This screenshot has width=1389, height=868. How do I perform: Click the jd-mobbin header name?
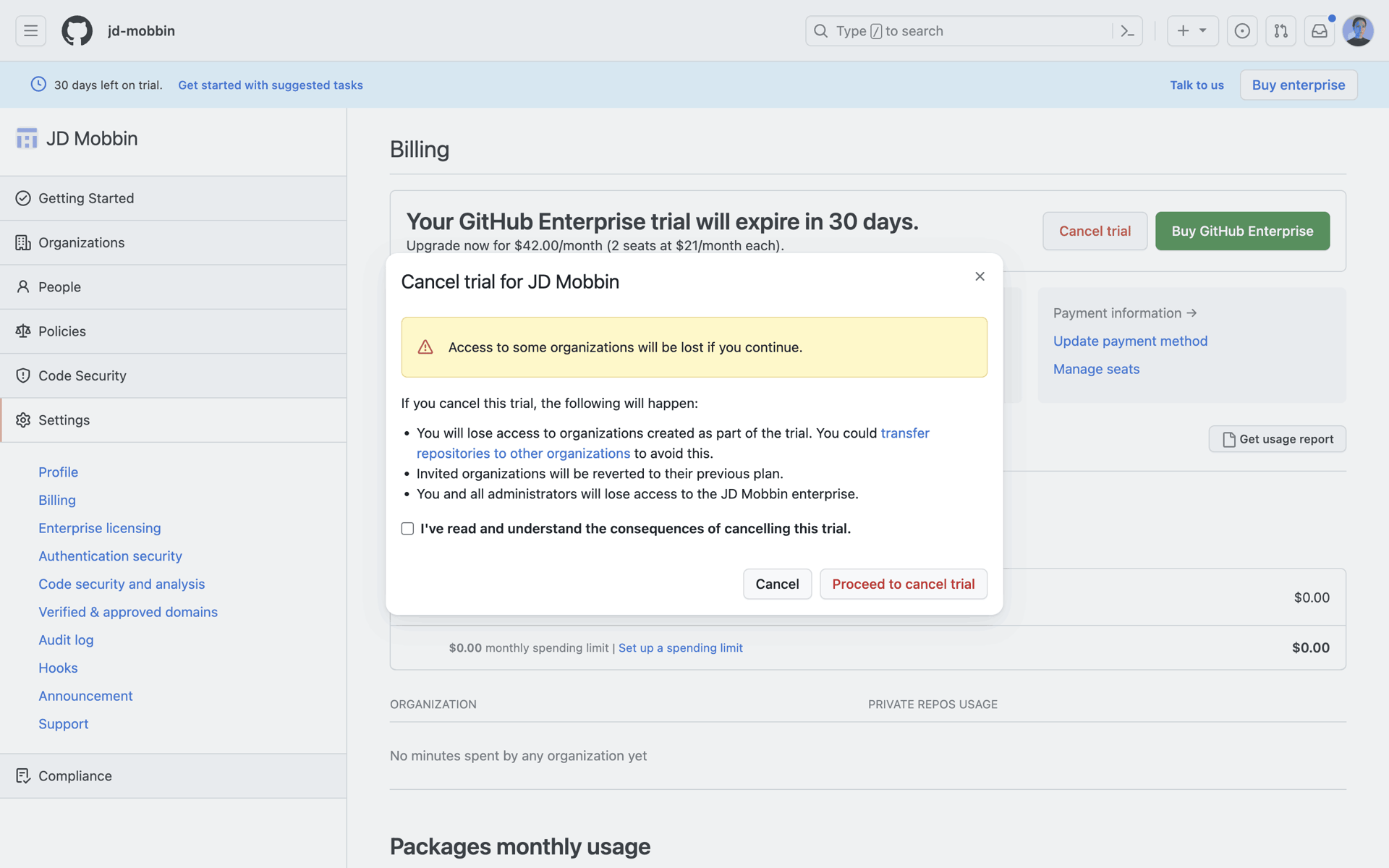141,31
